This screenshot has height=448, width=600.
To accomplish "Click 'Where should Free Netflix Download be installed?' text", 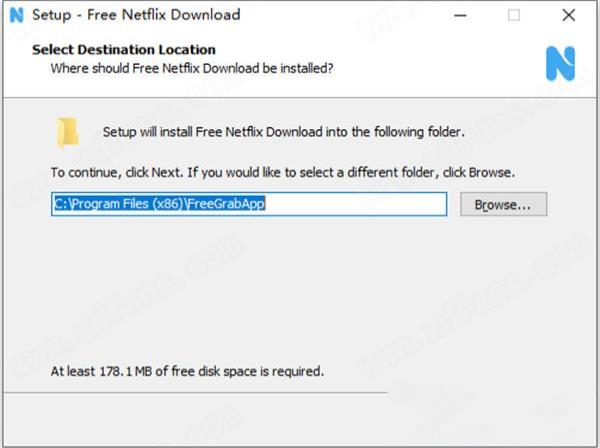I will click(x=192, y=68).
